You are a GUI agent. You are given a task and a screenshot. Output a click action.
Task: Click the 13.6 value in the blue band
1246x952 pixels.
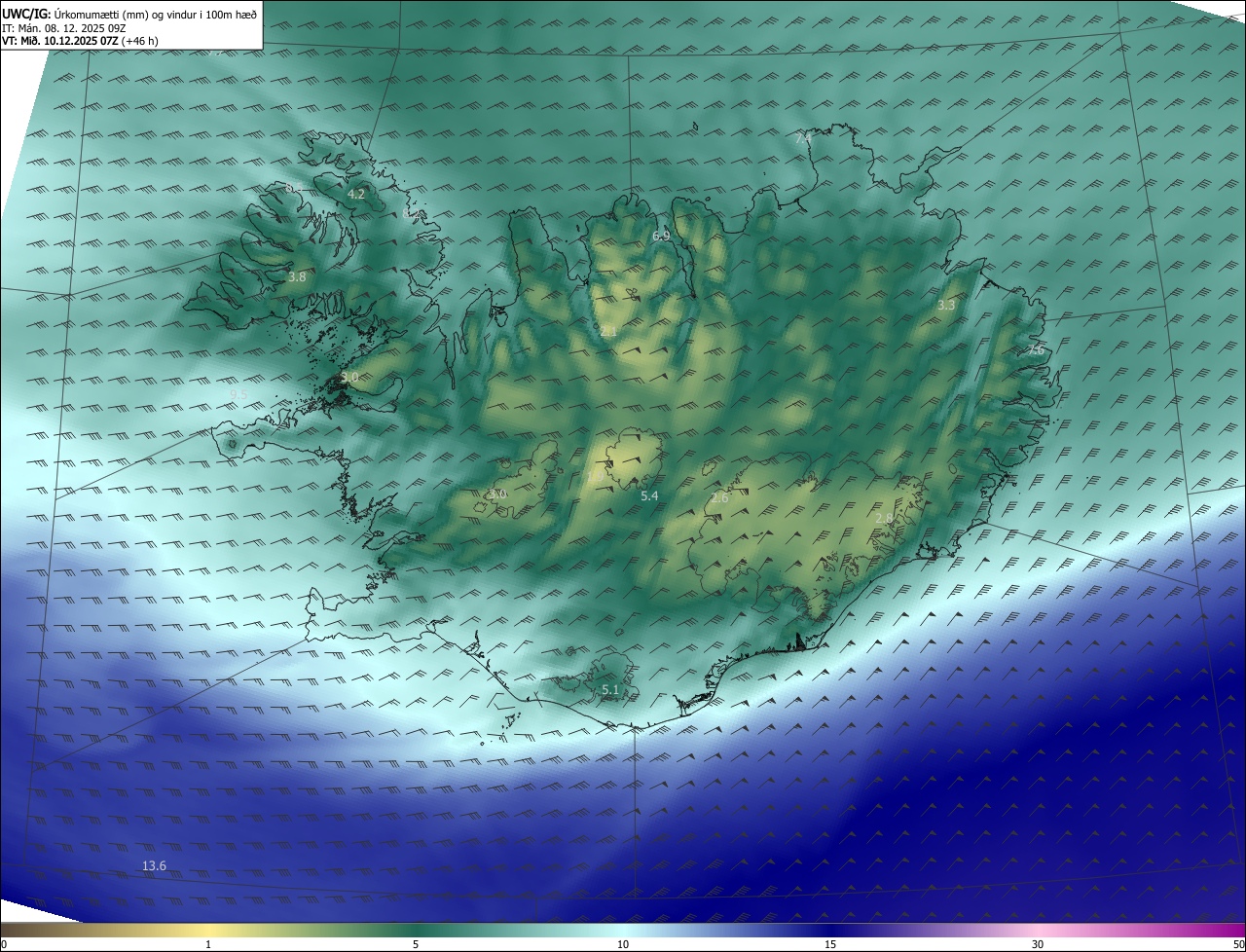[x=154, y=866]
